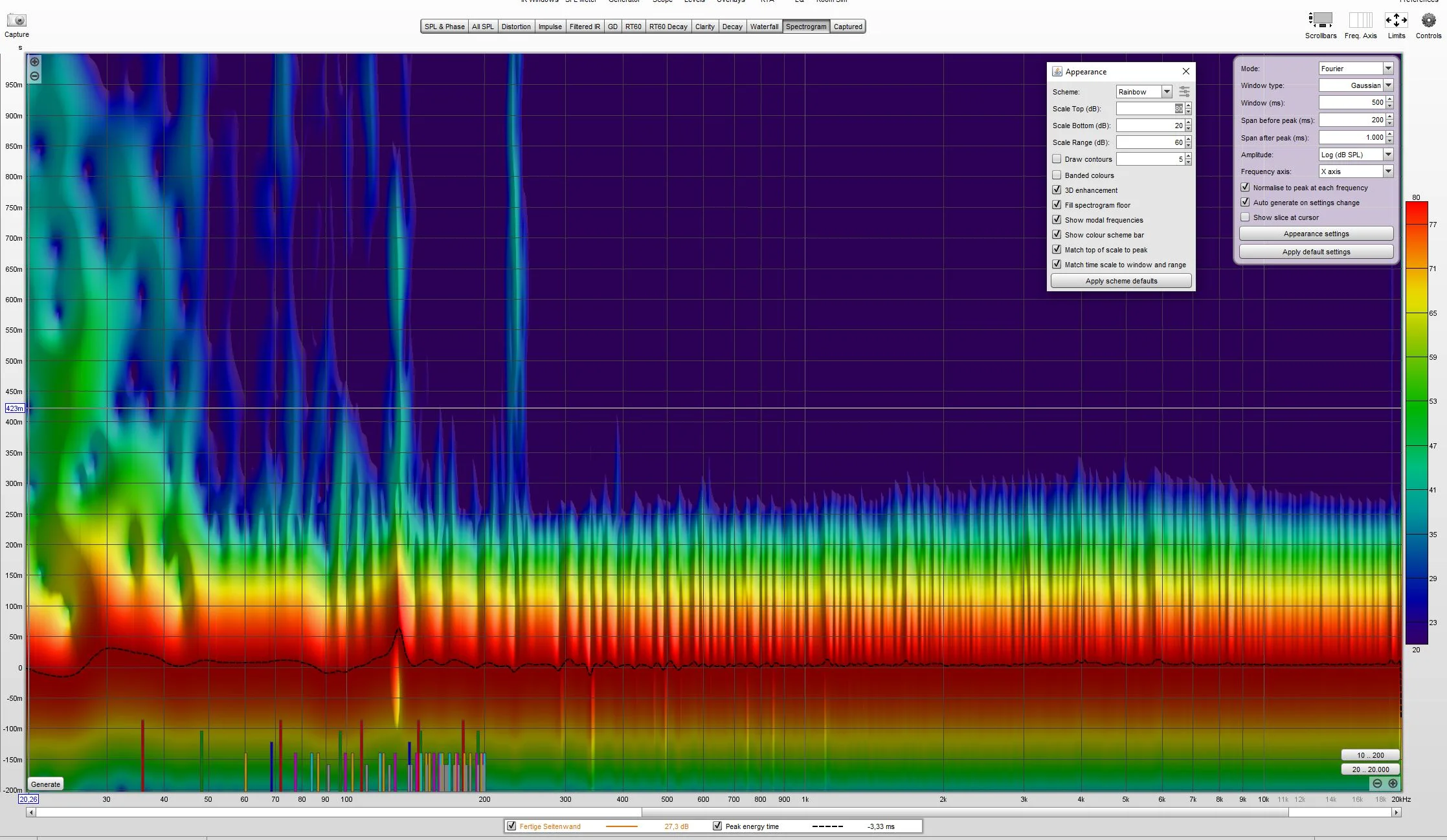The height and width of the screenshot is (840, 1447).
Task: Click the Generate button
Action: point(45,784)
